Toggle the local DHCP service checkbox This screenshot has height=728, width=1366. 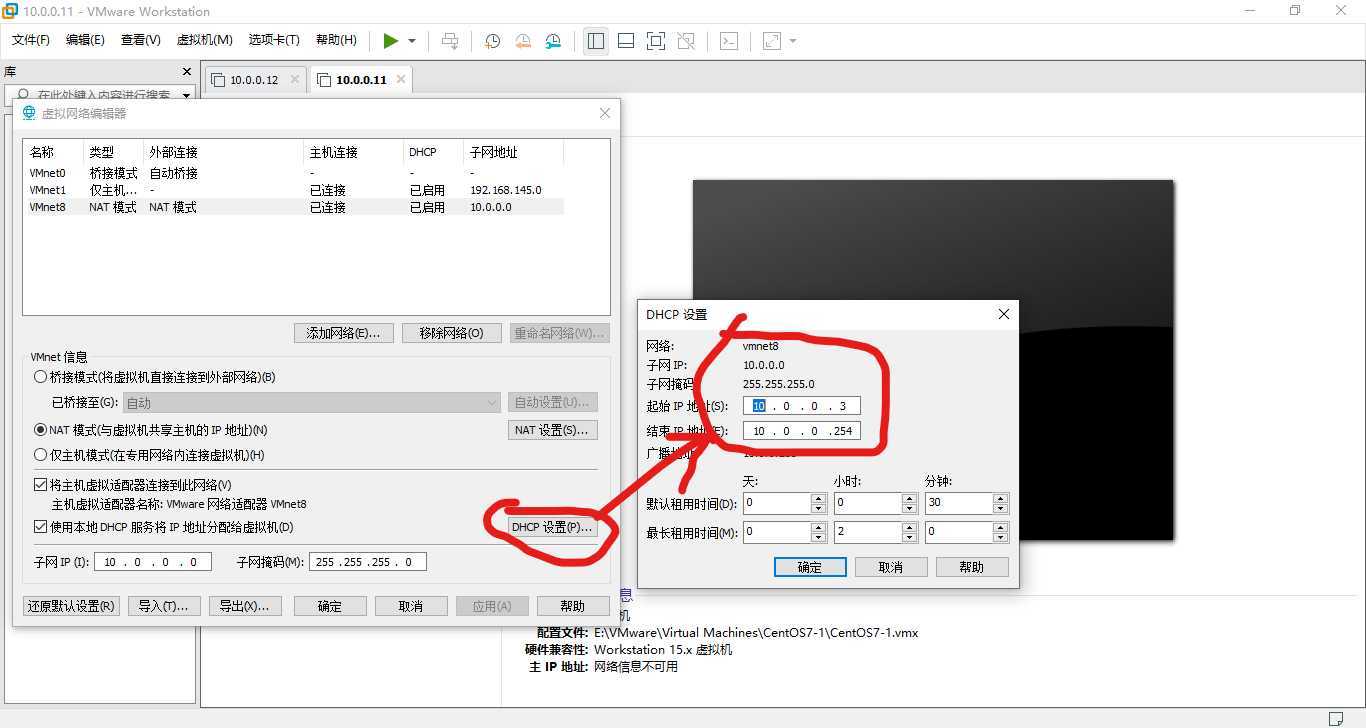(41, 527)
